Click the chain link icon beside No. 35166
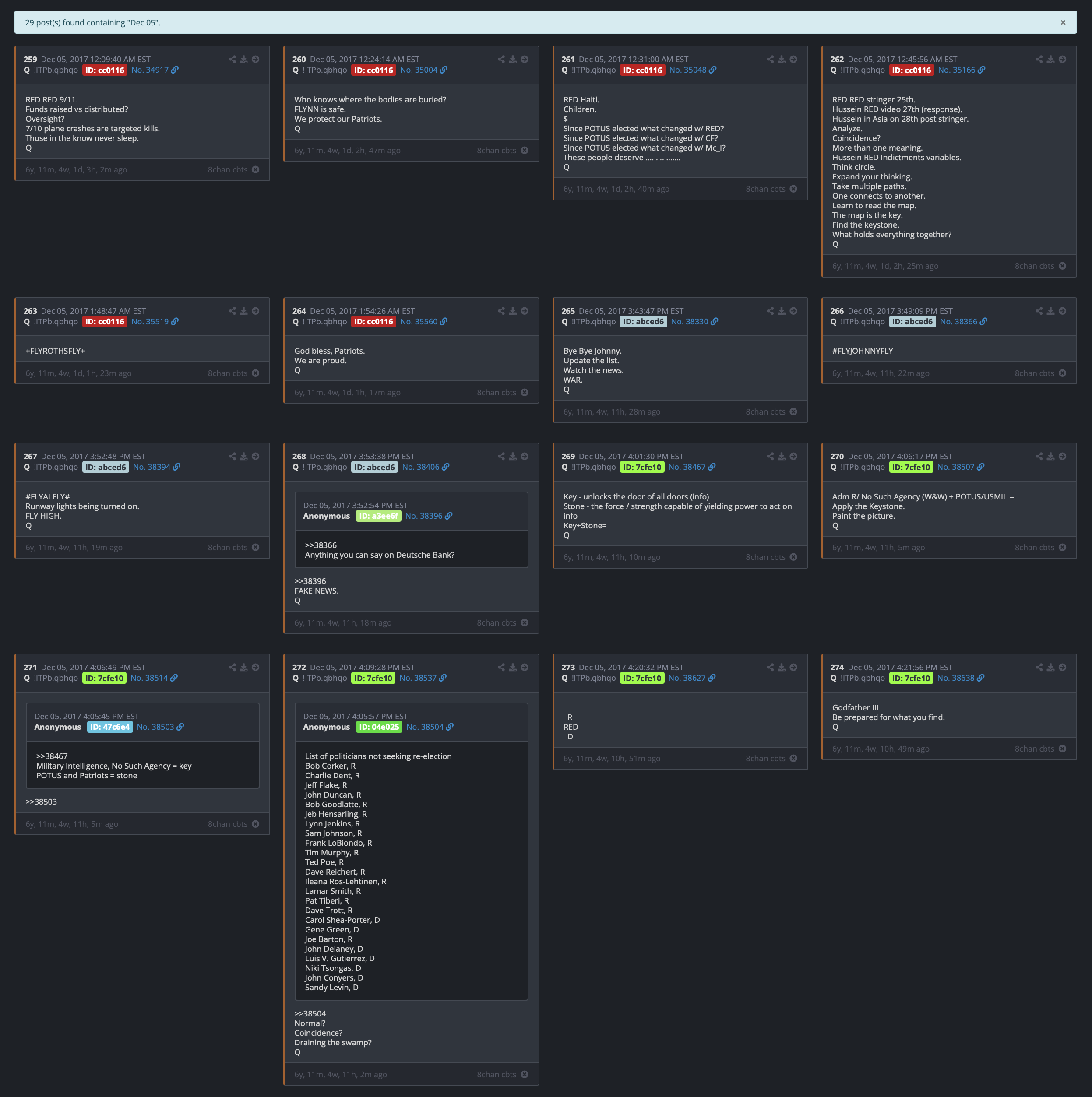This screenshot has height=1097, width=1092. pyautogui.click(x=981, y=70)
